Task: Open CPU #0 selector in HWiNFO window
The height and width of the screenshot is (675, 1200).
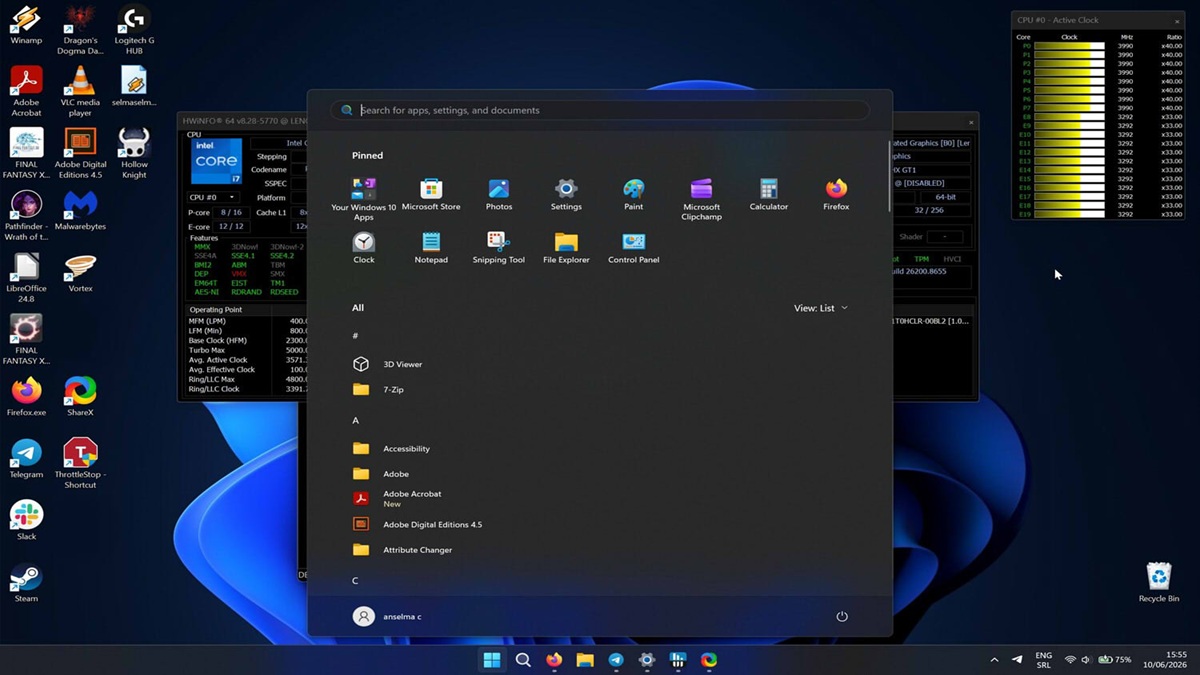Action: click(213, 197)
